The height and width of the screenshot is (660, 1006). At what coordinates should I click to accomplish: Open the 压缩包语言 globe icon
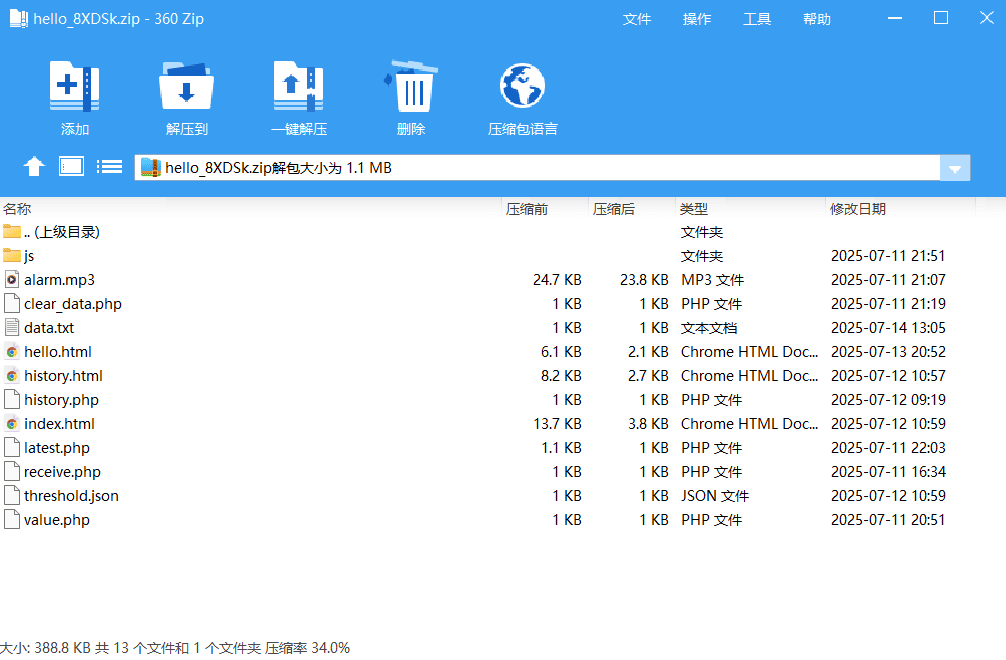pos(522,86)
